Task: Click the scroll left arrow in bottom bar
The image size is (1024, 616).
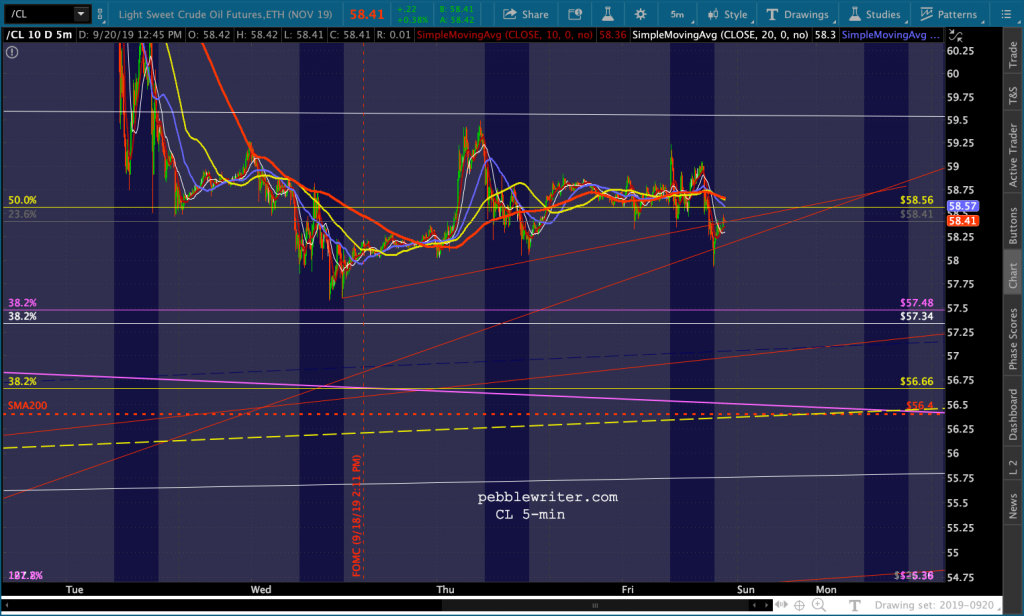Action: [x=754, y=606]
